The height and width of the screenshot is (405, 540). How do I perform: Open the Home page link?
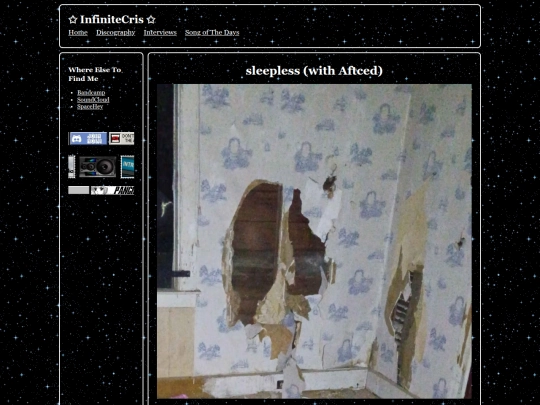(78, 32)
